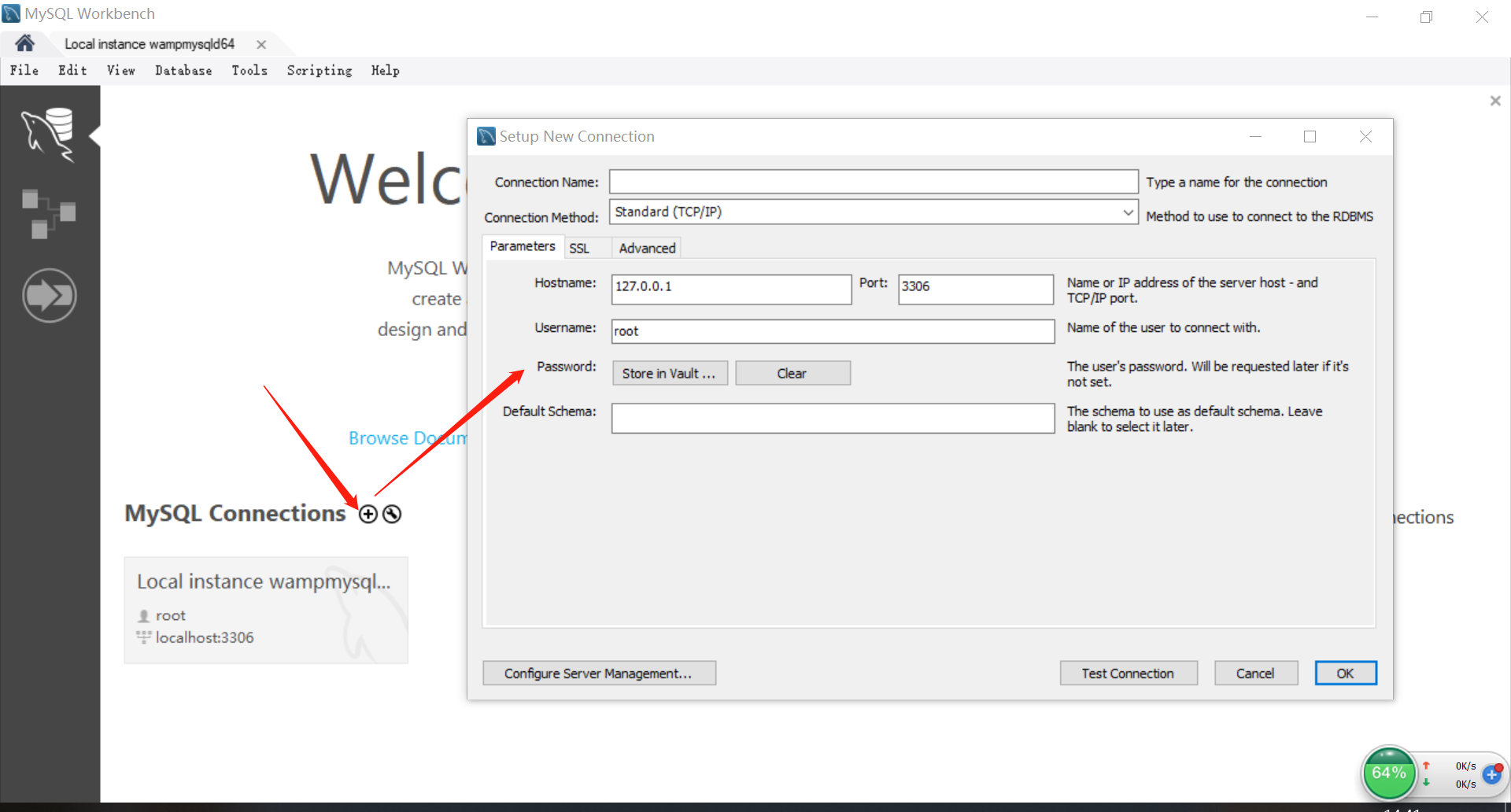Viewport: 1511px width, 812px height.
Task: Click Store in Vault button
Action: coord(670,373)
